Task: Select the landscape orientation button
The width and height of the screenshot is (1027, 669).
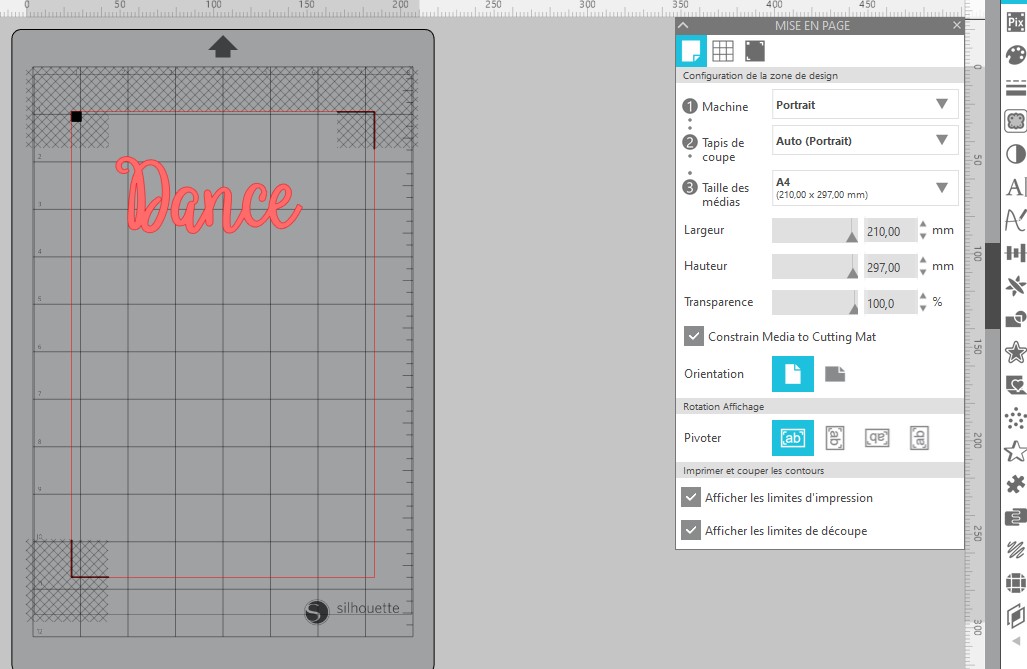Action: coord(836,373)
